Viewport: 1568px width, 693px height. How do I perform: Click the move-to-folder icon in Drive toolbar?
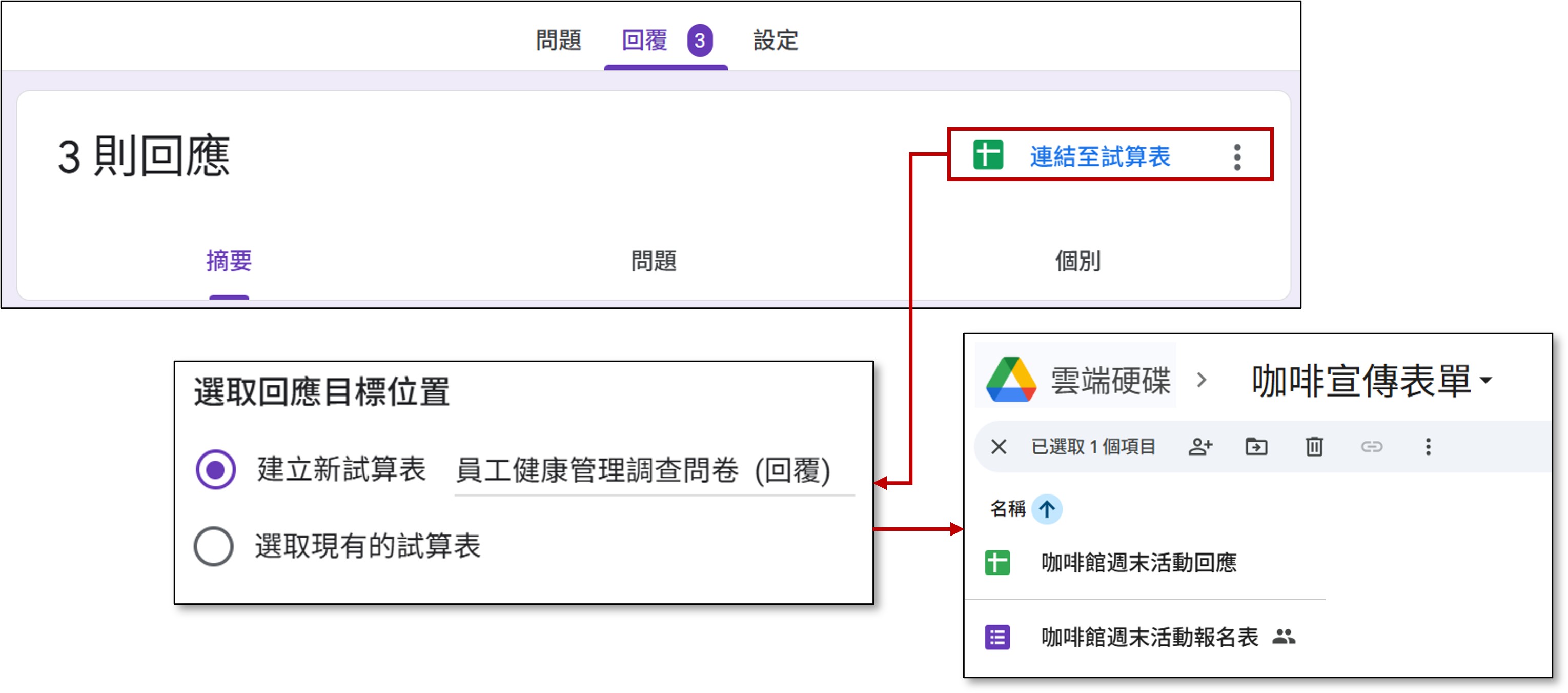pyautogui.click(x=1256, y=447)
